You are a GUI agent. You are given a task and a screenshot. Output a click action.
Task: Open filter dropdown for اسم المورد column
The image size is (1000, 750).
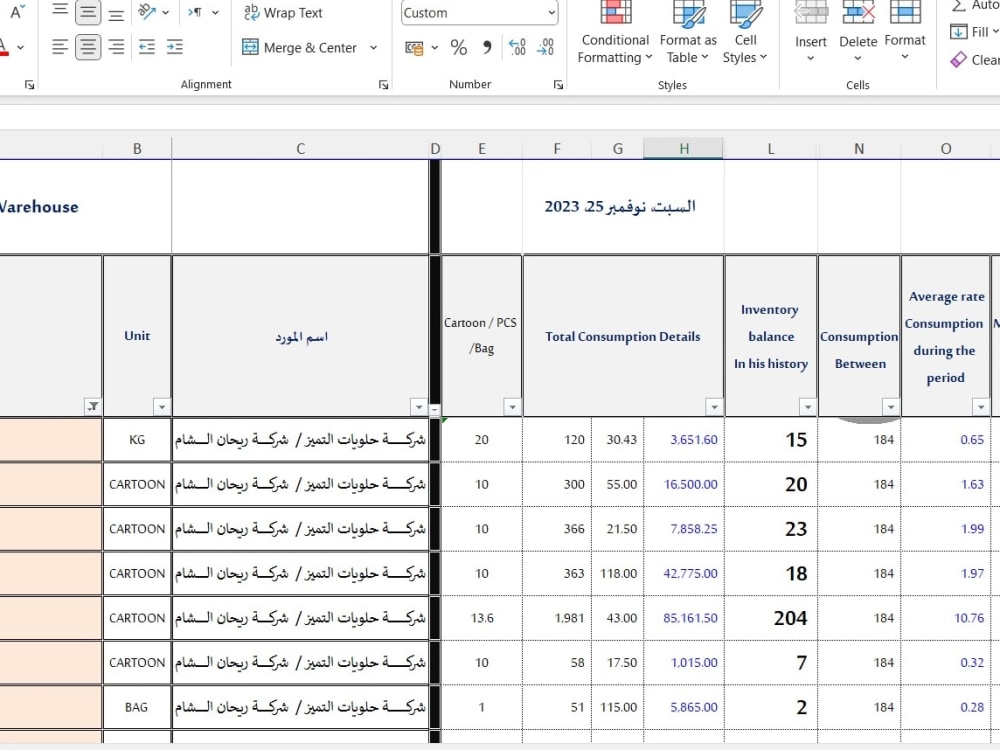coord(418,406)
